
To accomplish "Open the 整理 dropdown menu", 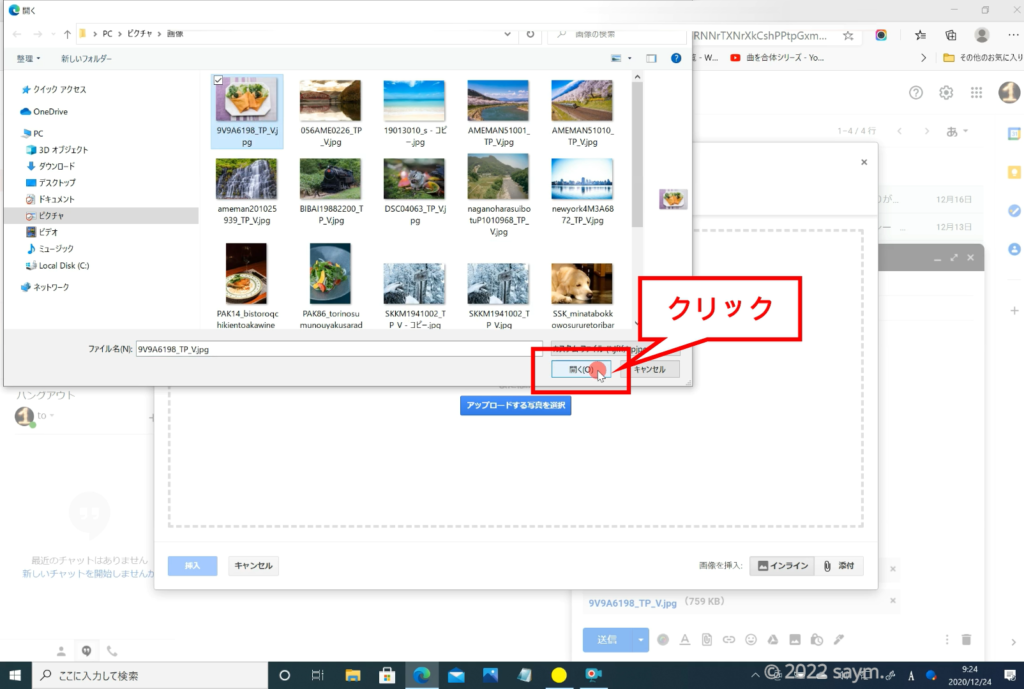I will 28,59.
